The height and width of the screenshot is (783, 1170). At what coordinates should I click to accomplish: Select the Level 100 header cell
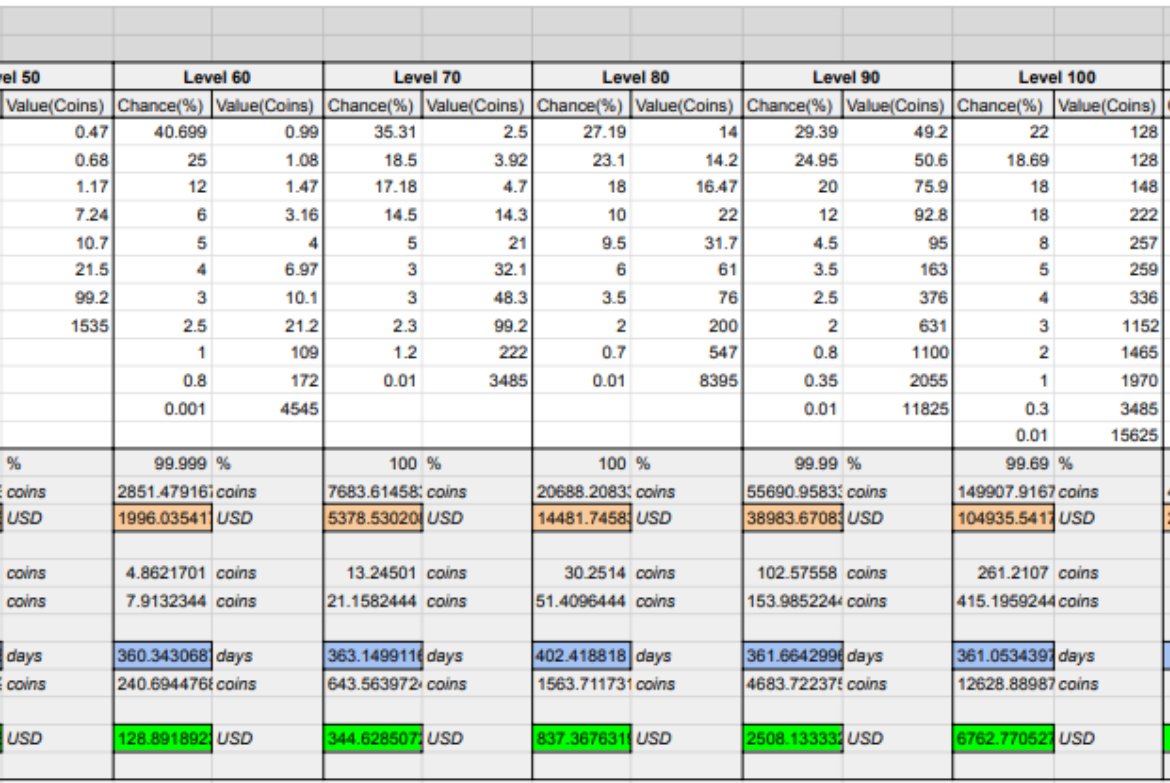point(1057,77)
